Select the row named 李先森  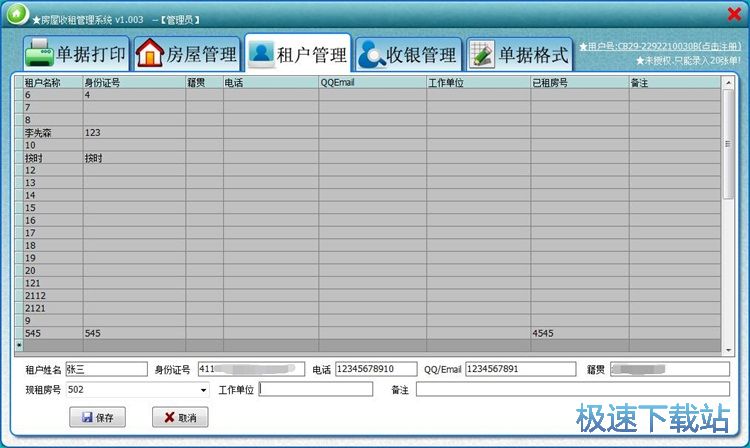(x=367, y=132)
